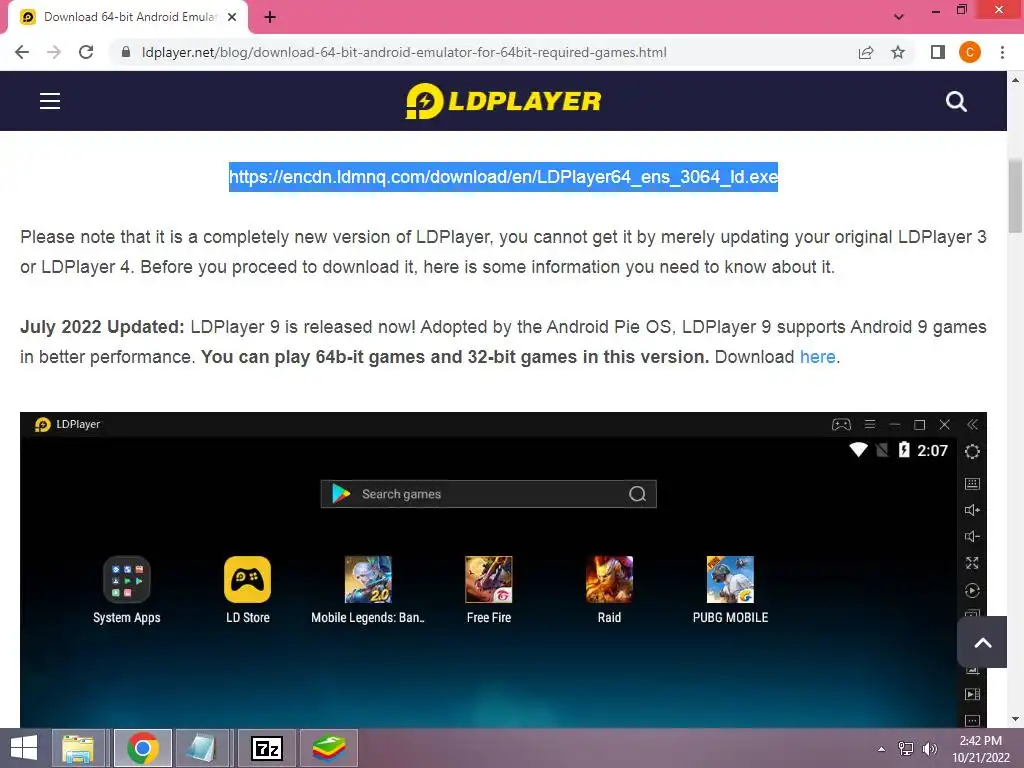Viewport: 1024px width, 768px height.
Task: Click the scrollbar down arrow
Action: [1015, 719]
